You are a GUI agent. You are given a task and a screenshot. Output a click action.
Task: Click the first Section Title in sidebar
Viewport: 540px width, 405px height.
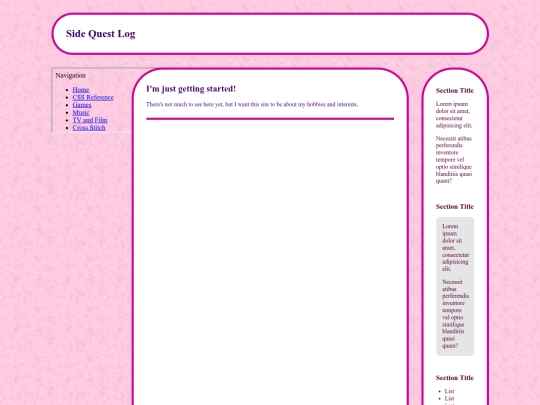(x=455, y=91)
